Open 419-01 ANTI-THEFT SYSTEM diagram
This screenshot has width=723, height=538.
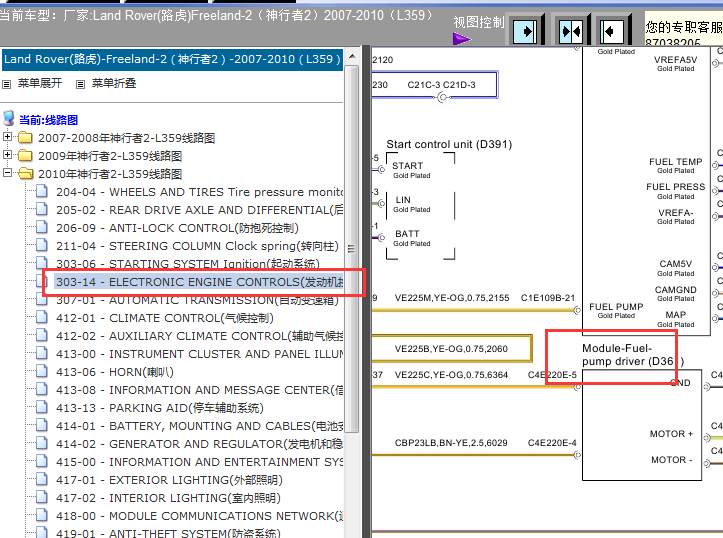[168, 533]
